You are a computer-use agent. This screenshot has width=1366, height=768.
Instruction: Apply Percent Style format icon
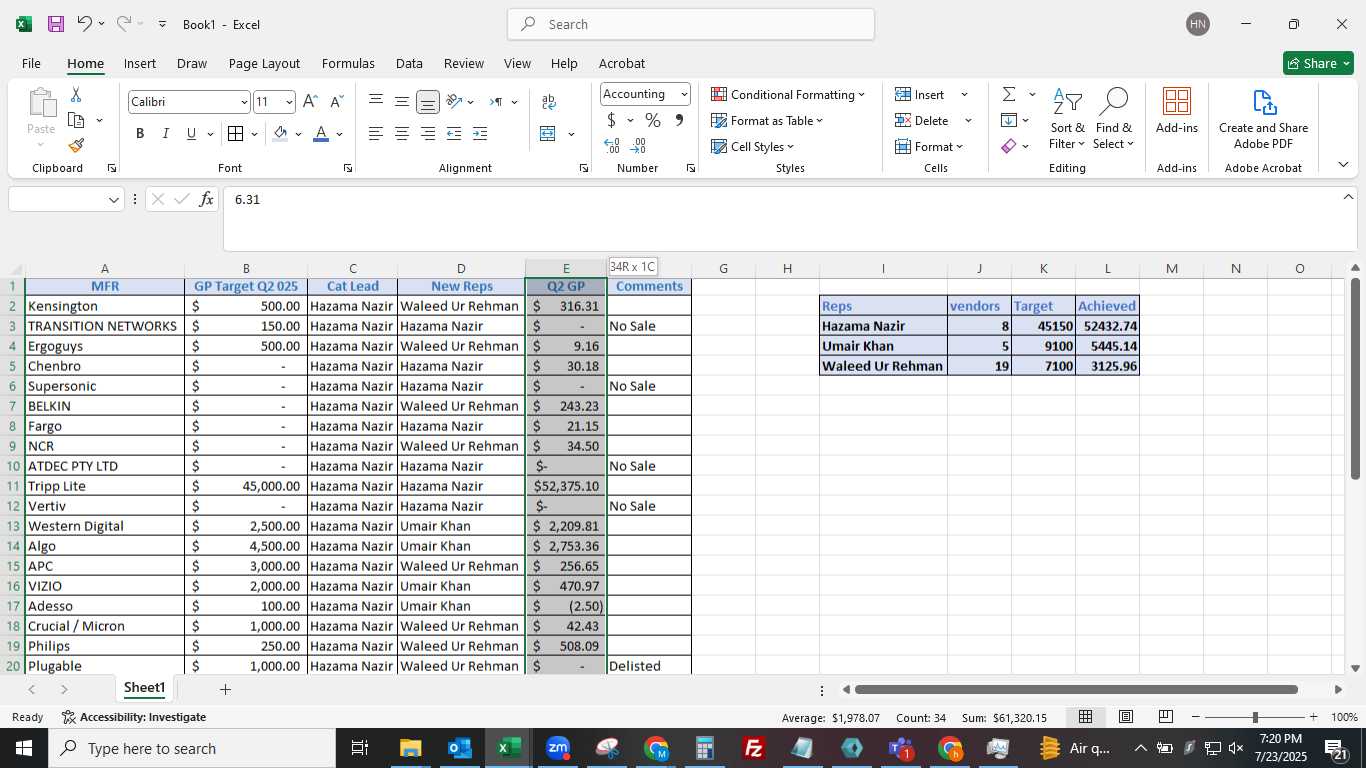tap(653, 120)
